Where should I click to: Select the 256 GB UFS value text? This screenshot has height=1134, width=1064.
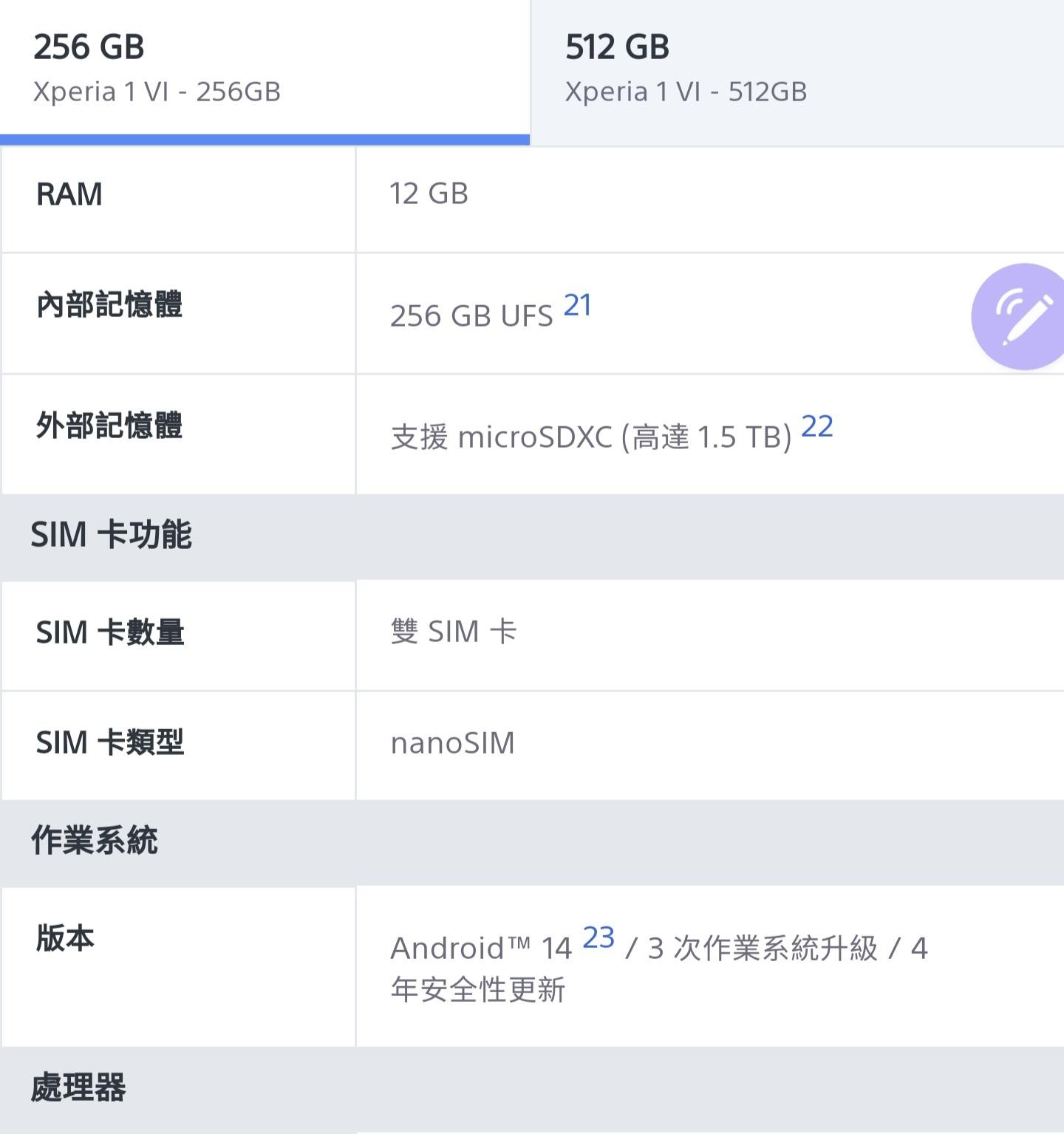[471, 316]
